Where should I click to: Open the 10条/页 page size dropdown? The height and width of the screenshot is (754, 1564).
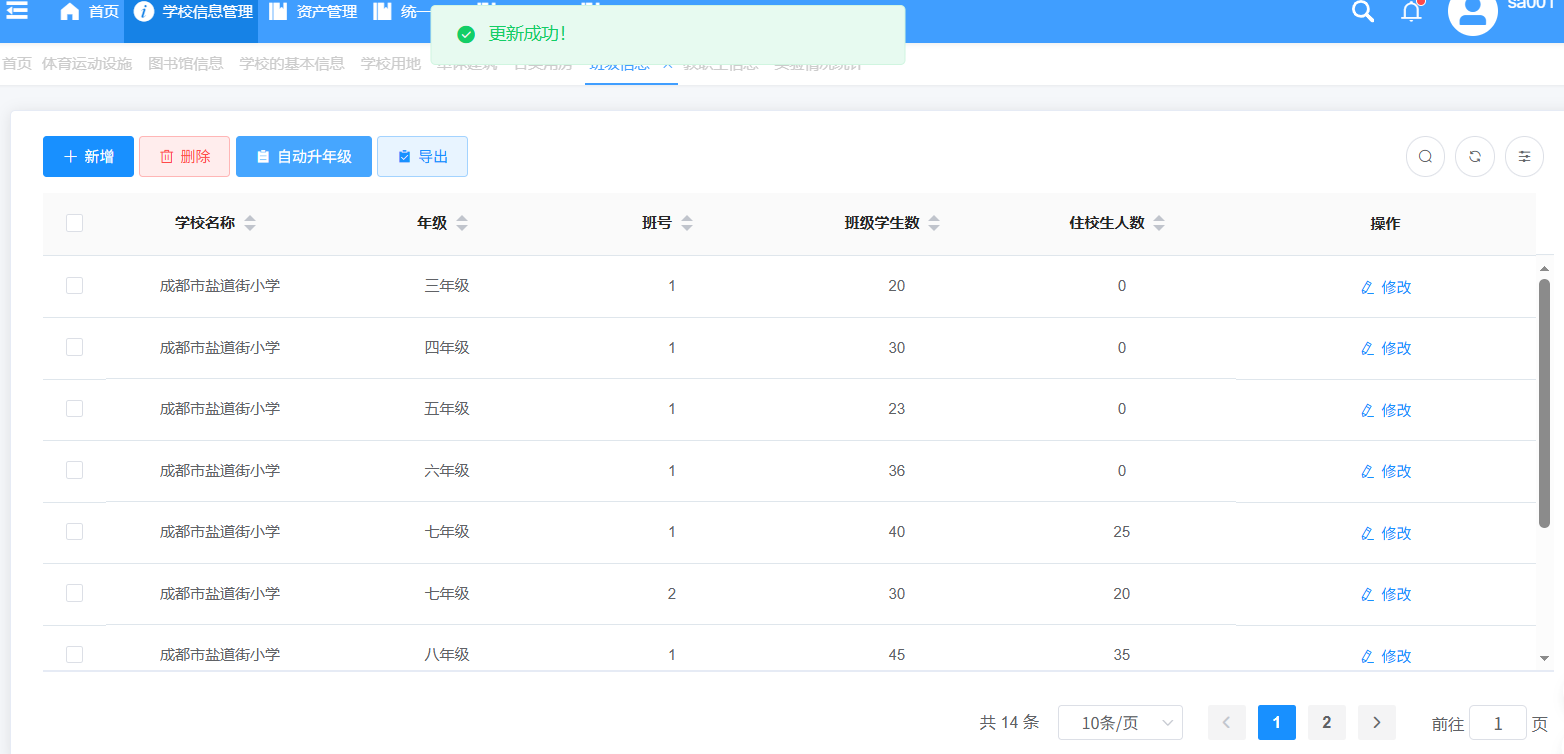point(1120,723)
